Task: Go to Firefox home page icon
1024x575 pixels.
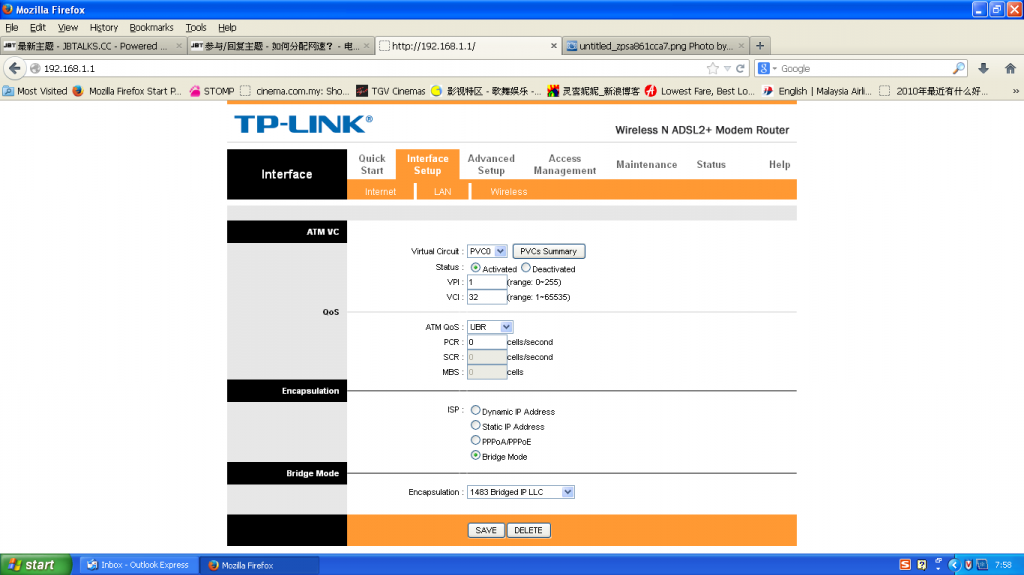Action: (x=1009, y=68)
